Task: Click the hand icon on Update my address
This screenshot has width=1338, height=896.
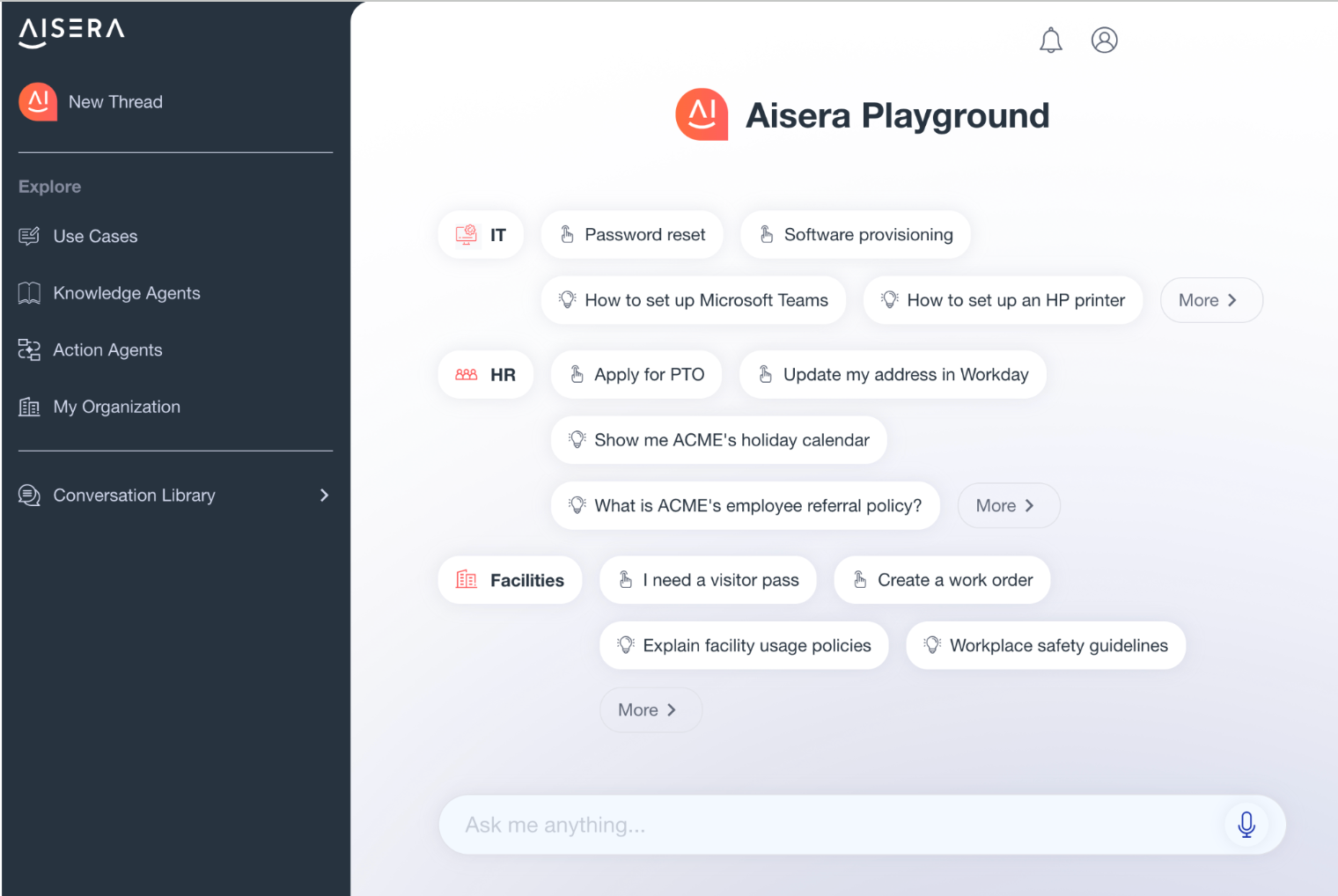Action: pos(766,375)
